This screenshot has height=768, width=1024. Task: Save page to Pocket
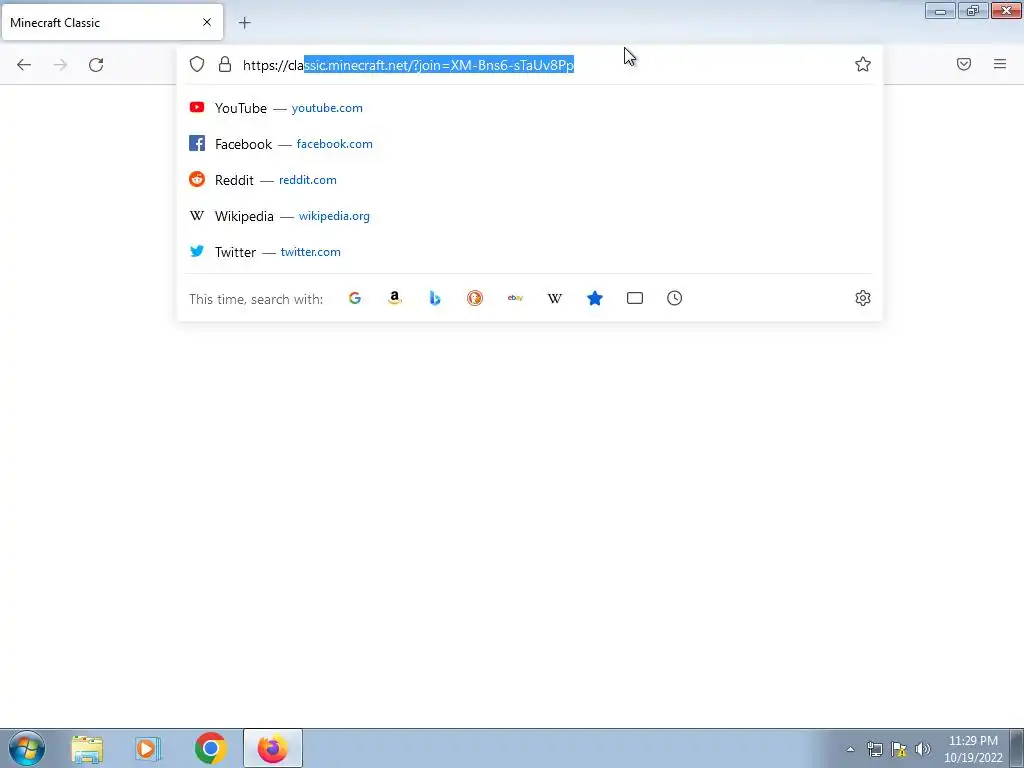coord(964,64)
